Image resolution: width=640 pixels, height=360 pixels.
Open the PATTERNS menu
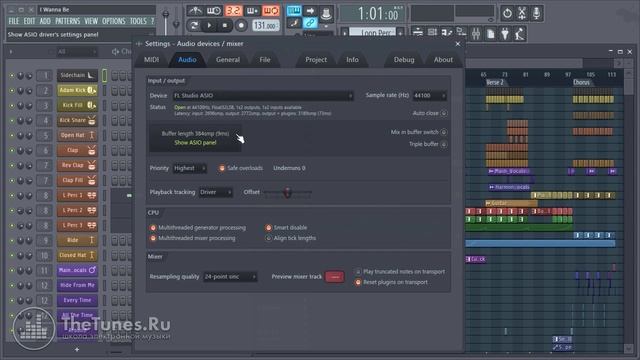pyautogui.click(x=68, y=21)
